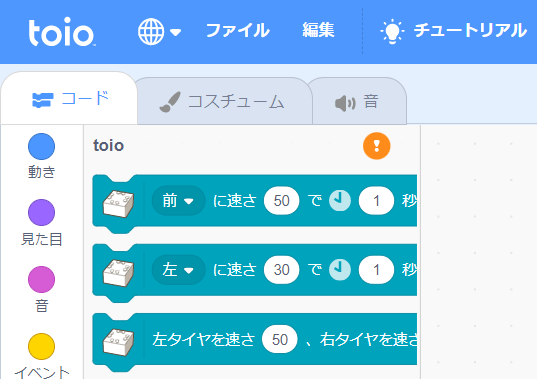Click the イベント category label

pos(42,372)
